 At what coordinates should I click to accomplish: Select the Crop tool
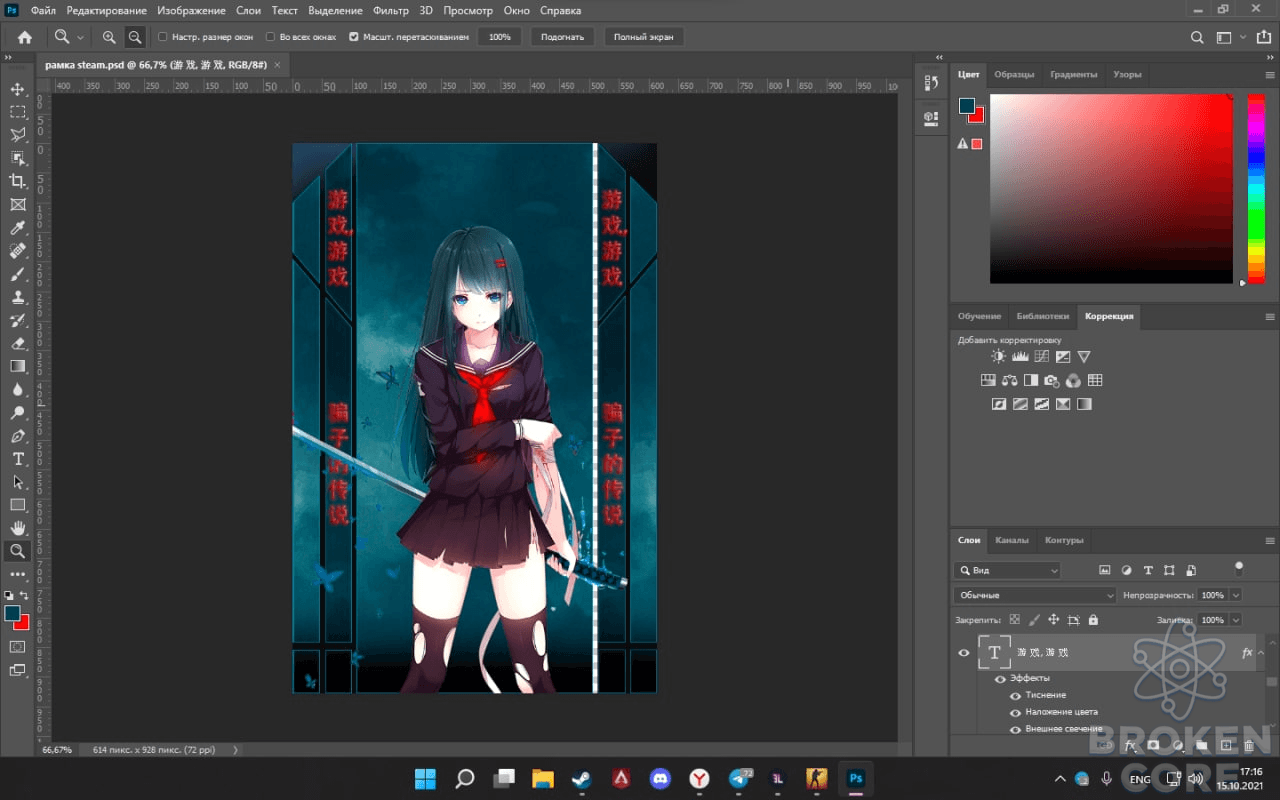click(18, 181)
